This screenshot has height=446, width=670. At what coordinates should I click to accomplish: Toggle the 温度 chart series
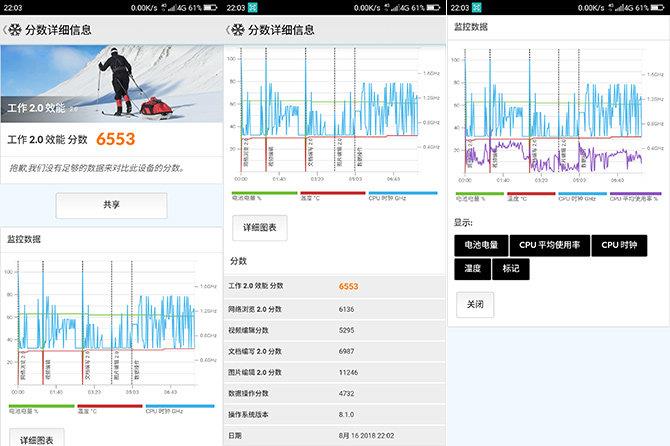pyautogui.click(x=472, y=269)
